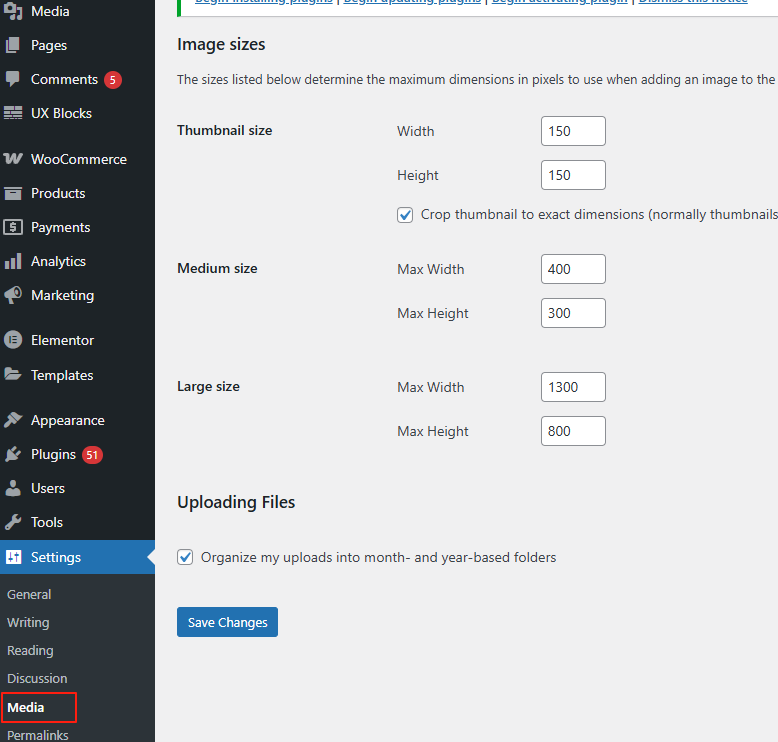This screenshot has width=778, height=742.
Task: Click the Marketing megaphone icon
Action: coord(13,295)
